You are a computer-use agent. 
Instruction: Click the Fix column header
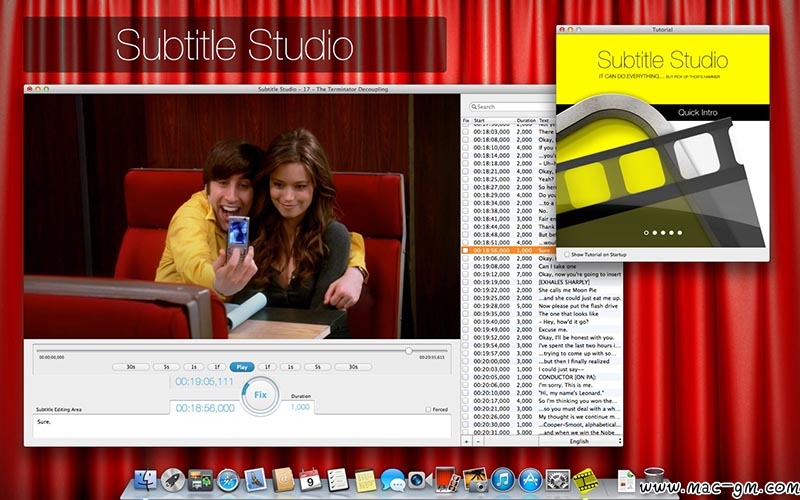coord(465,121)
